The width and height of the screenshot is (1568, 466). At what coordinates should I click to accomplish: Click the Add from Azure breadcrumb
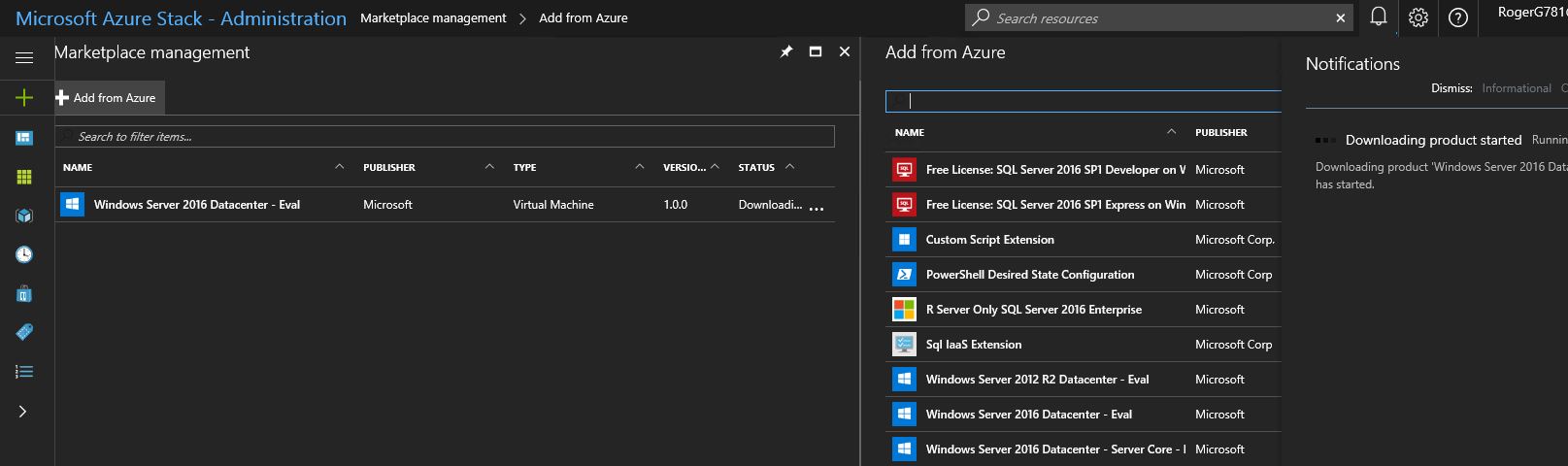point(584,17)
